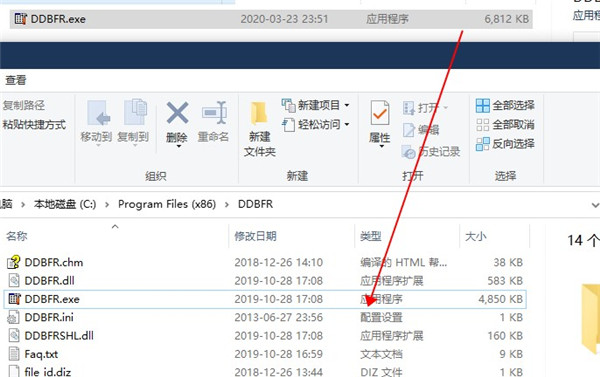This screenshot has height=377, width=600.
Task: Select the file_id.diz file icon
Action: (14, 371)
